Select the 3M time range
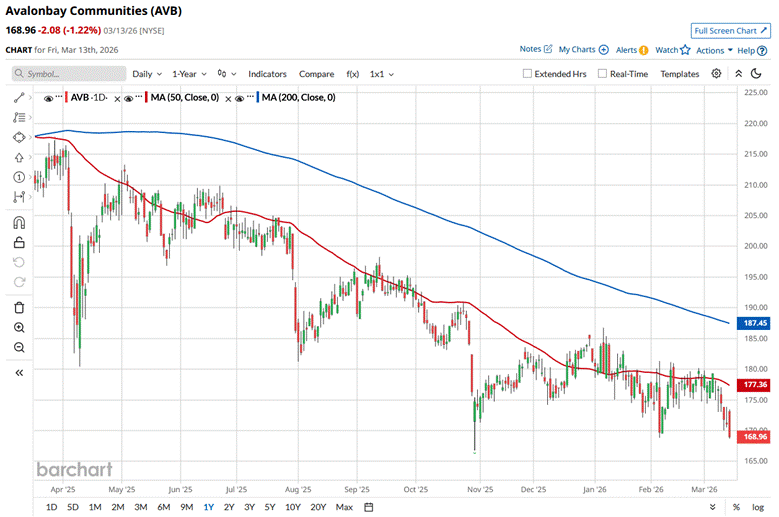Screen dimensions: 779x517 coord(141,507)
